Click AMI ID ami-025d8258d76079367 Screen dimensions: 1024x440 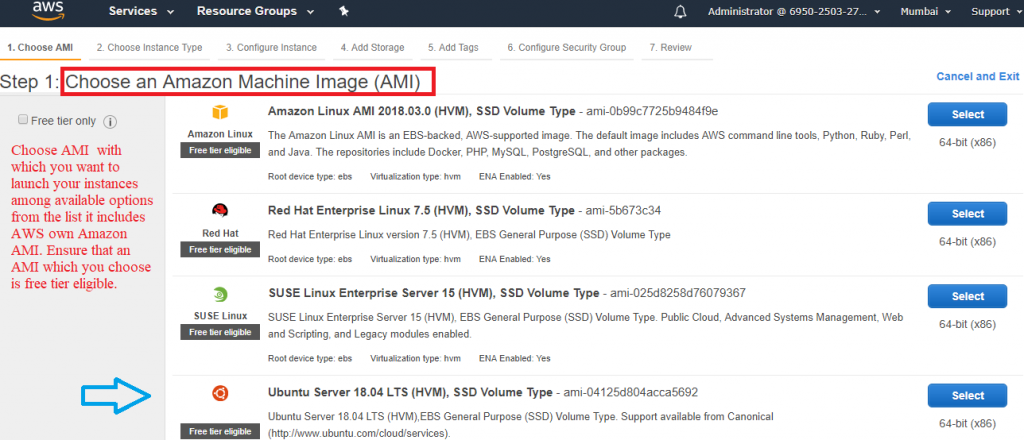coord(678,293)
